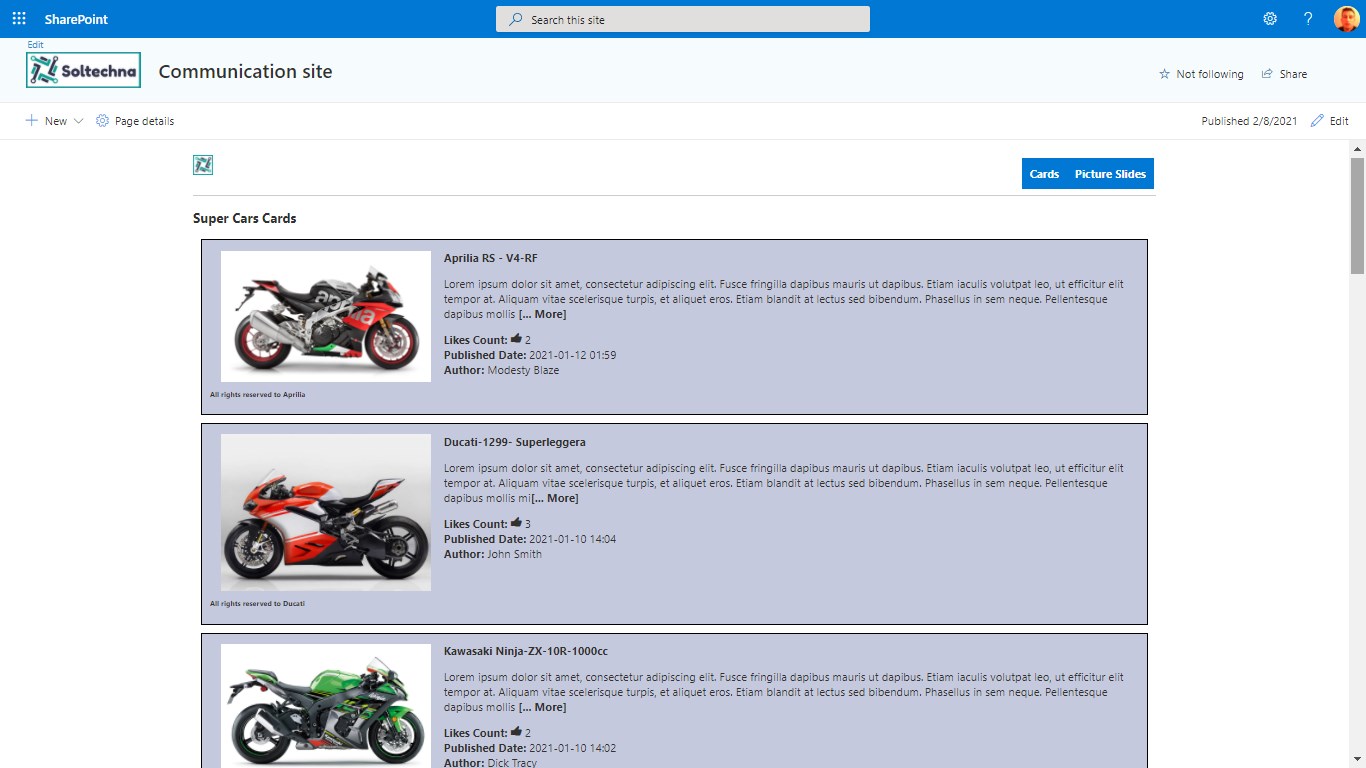Switch to the Cards tab
This screenshot has width=1366, height=768.
click(1044, 174)
